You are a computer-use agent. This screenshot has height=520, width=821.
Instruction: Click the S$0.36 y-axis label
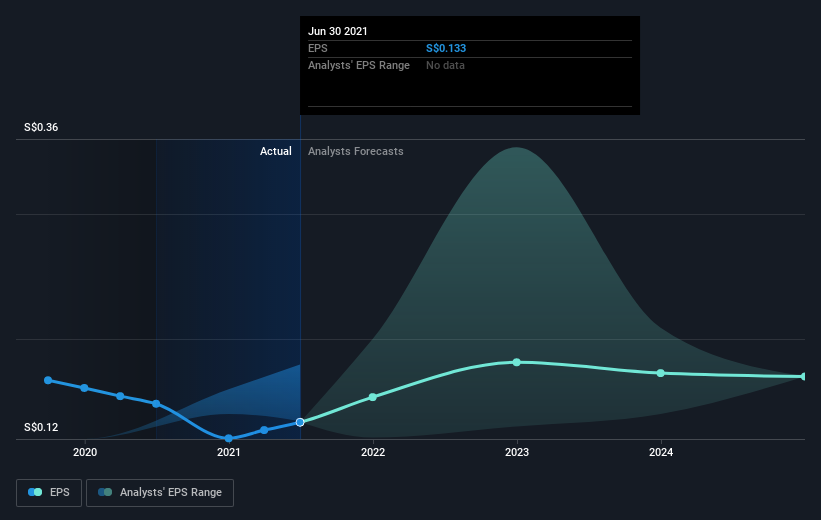42,127
